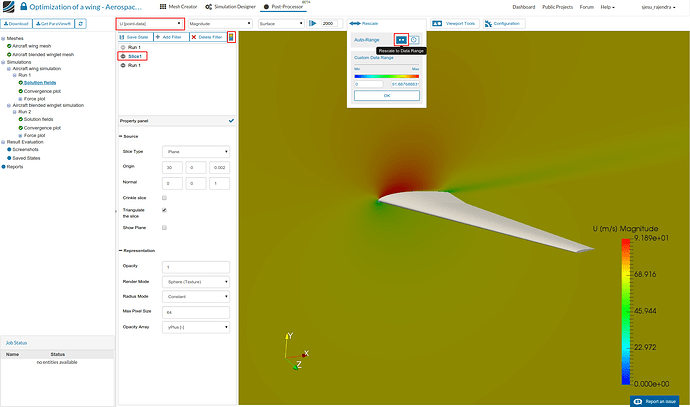Toggle visibility of the top Run 1 pipeline item
The width and height of the screenshot is (690, 407).
(123, 47)
